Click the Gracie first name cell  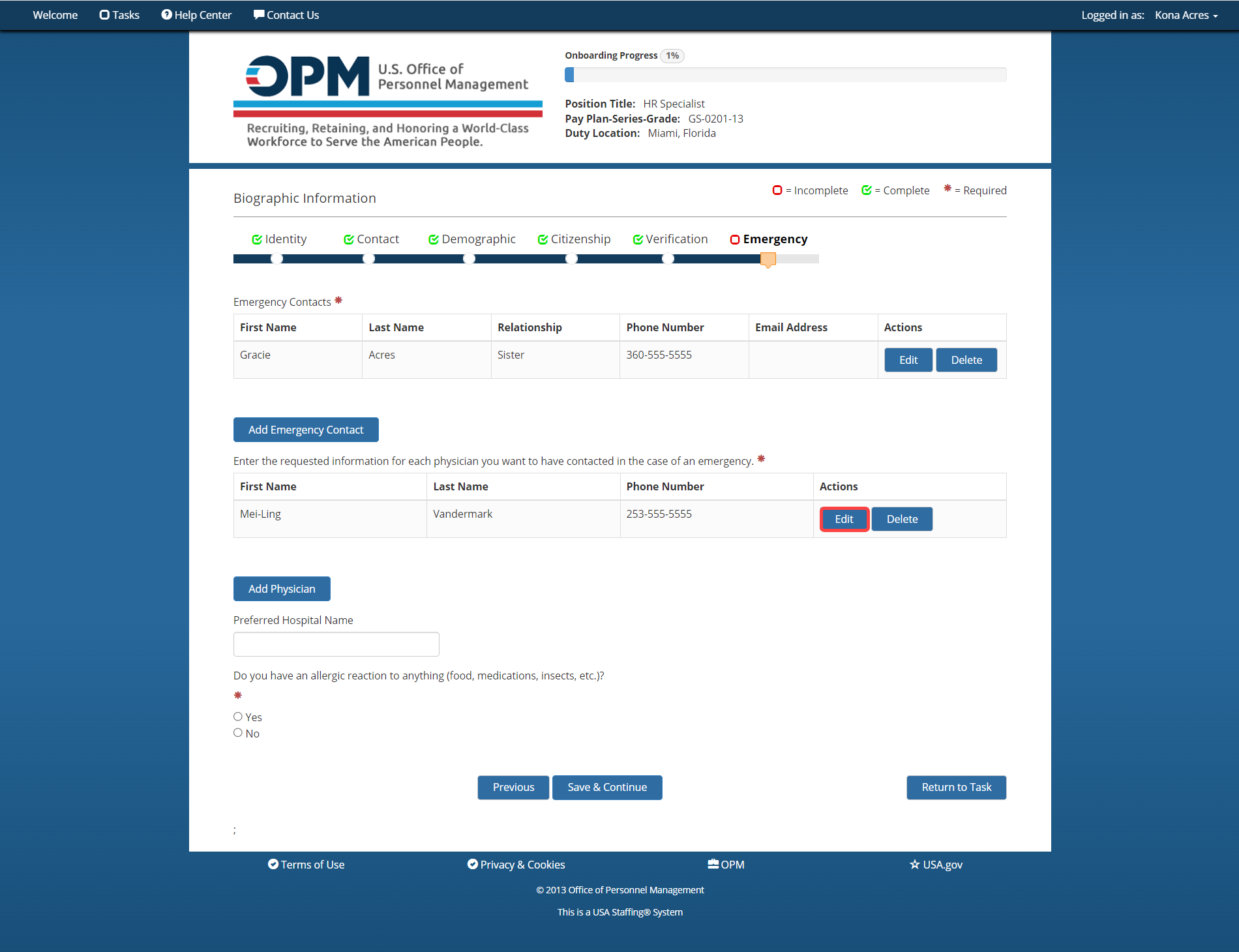[x=298, y=360]
